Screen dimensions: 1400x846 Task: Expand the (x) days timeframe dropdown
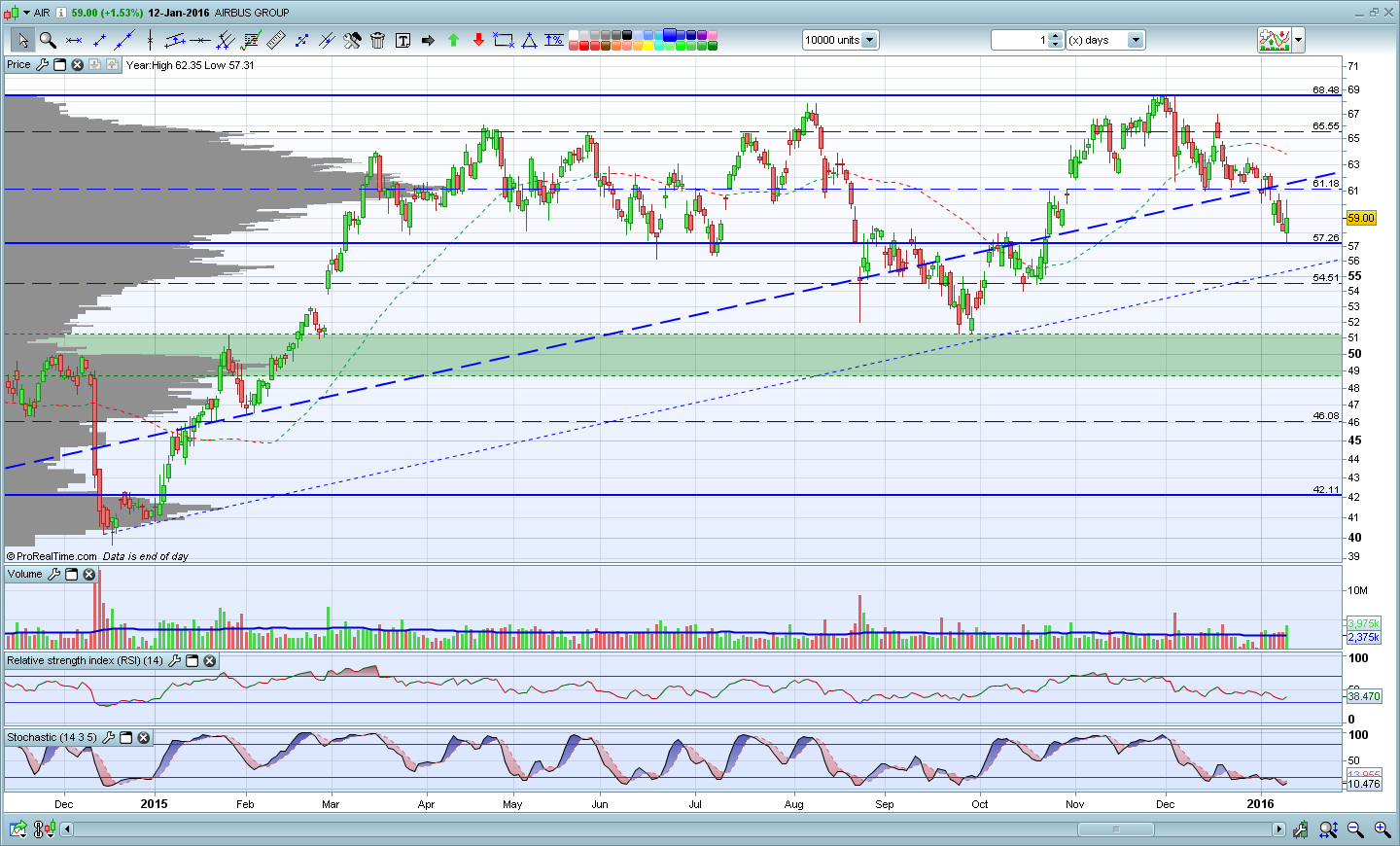coord(1135,40)
